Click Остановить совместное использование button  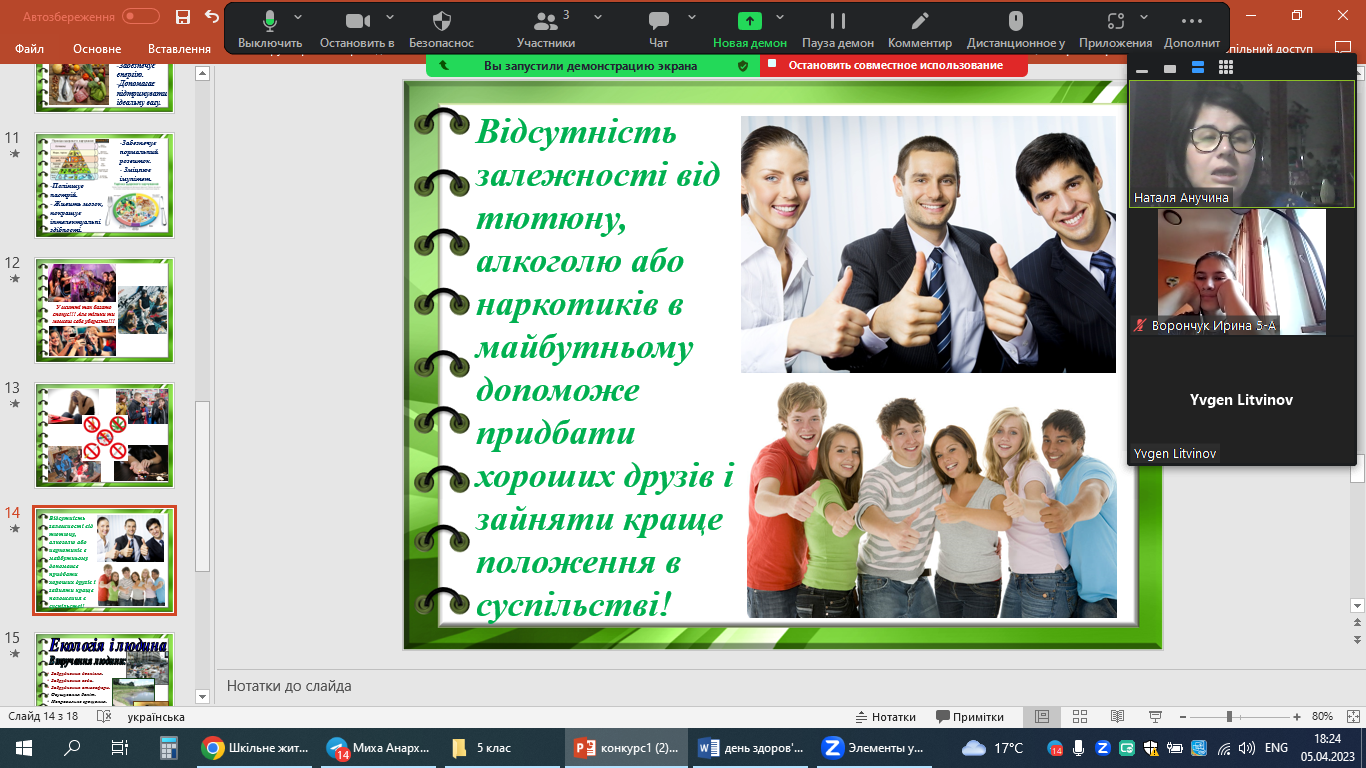894,65
